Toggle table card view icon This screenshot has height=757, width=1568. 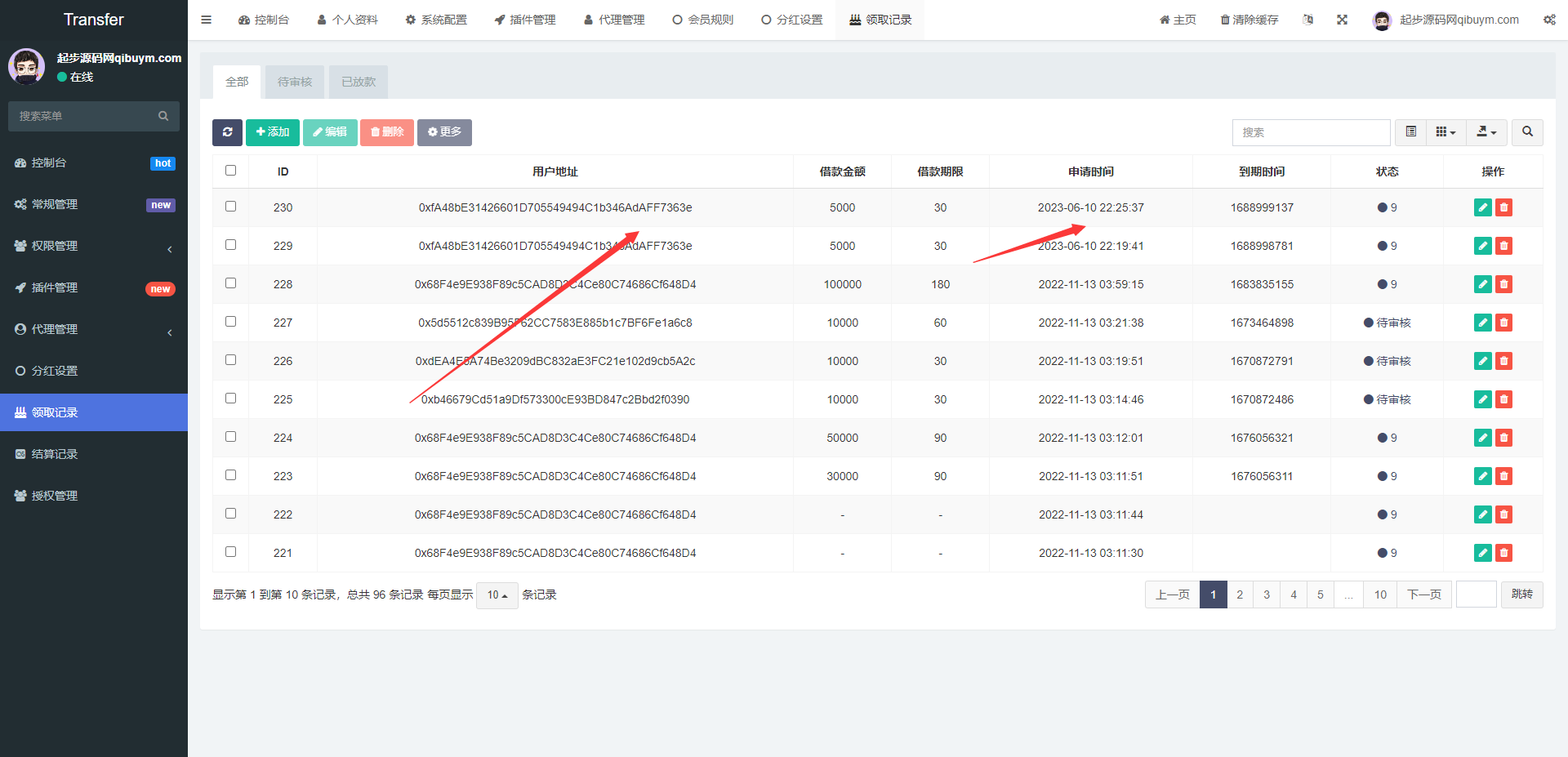coord(1410,132)
